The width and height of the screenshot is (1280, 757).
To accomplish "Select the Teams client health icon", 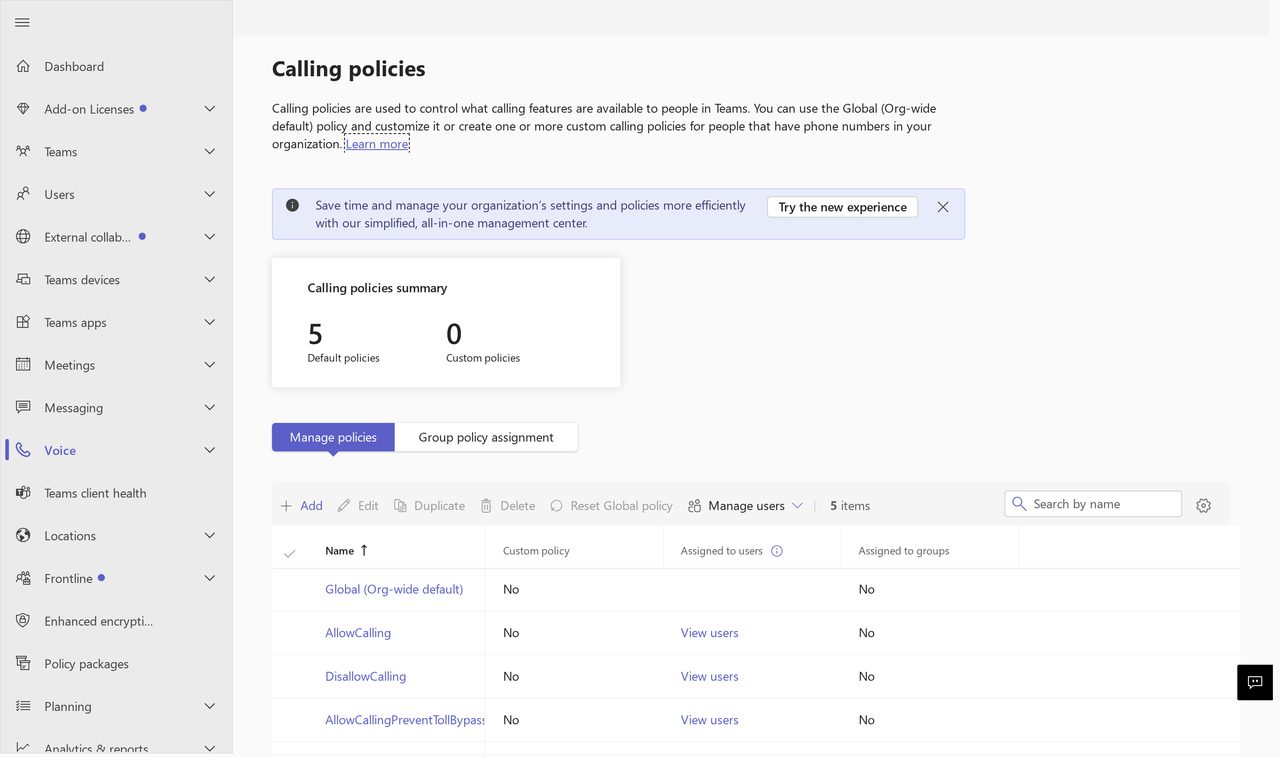I will tap(23, 493).
